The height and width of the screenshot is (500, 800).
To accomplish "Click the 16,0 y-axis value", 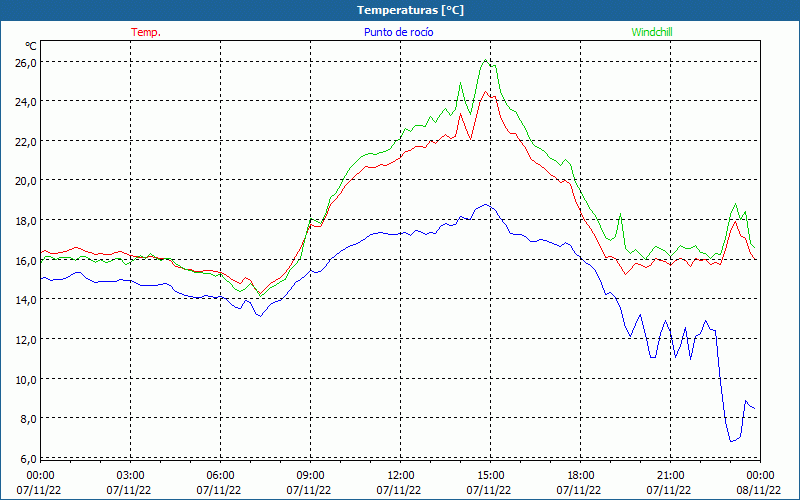I will click(x=26, y=261).
